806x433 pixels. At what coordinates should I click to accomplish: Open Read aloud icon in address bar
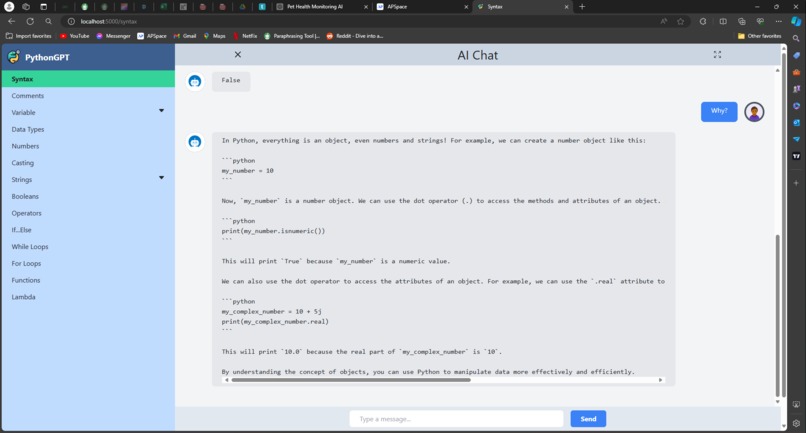(664, 21)
